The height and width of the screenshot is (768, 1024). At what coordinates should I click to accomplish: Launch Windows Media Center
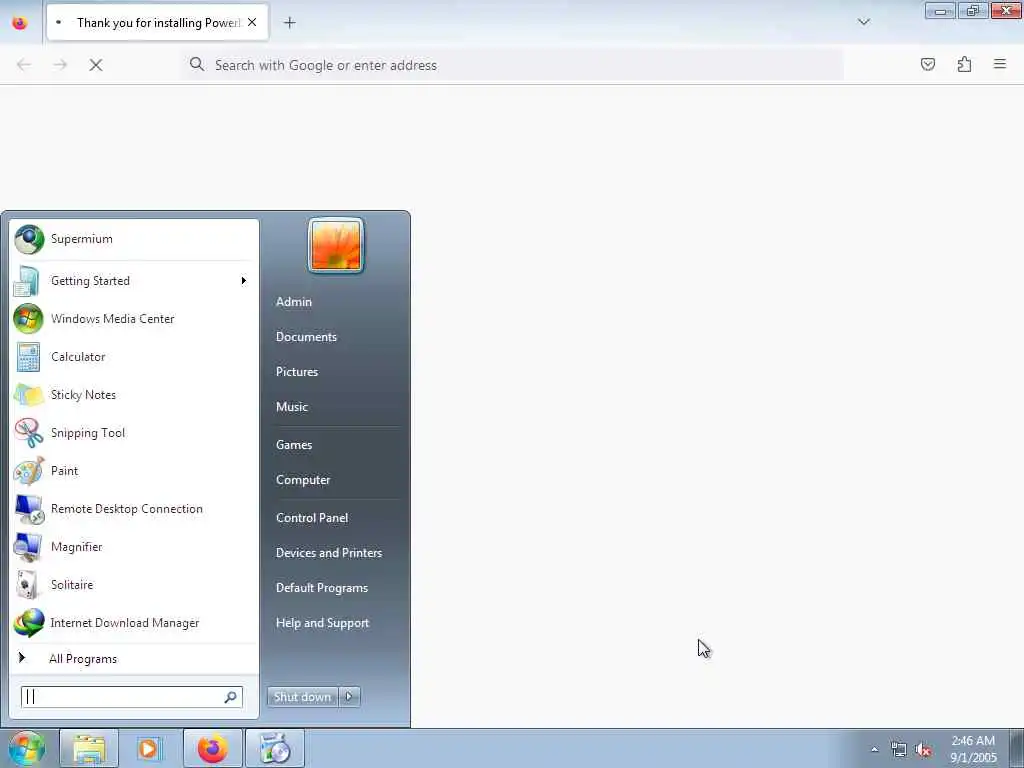click(134, 319)
